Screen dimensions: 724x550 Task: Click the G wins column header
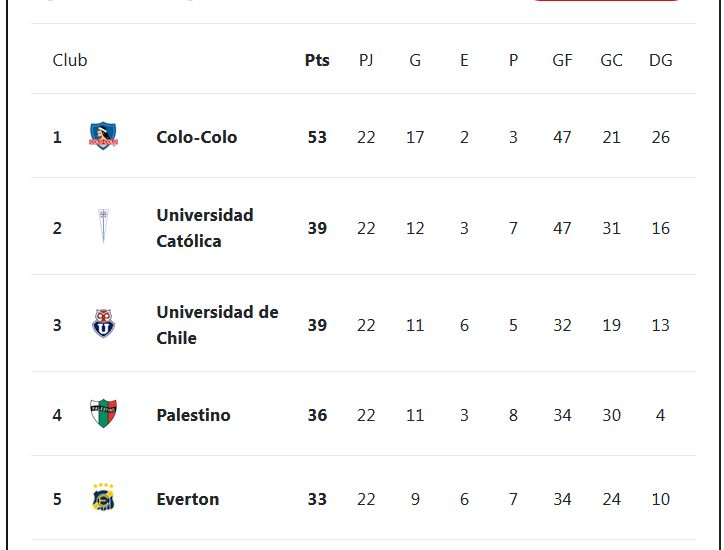415,60
